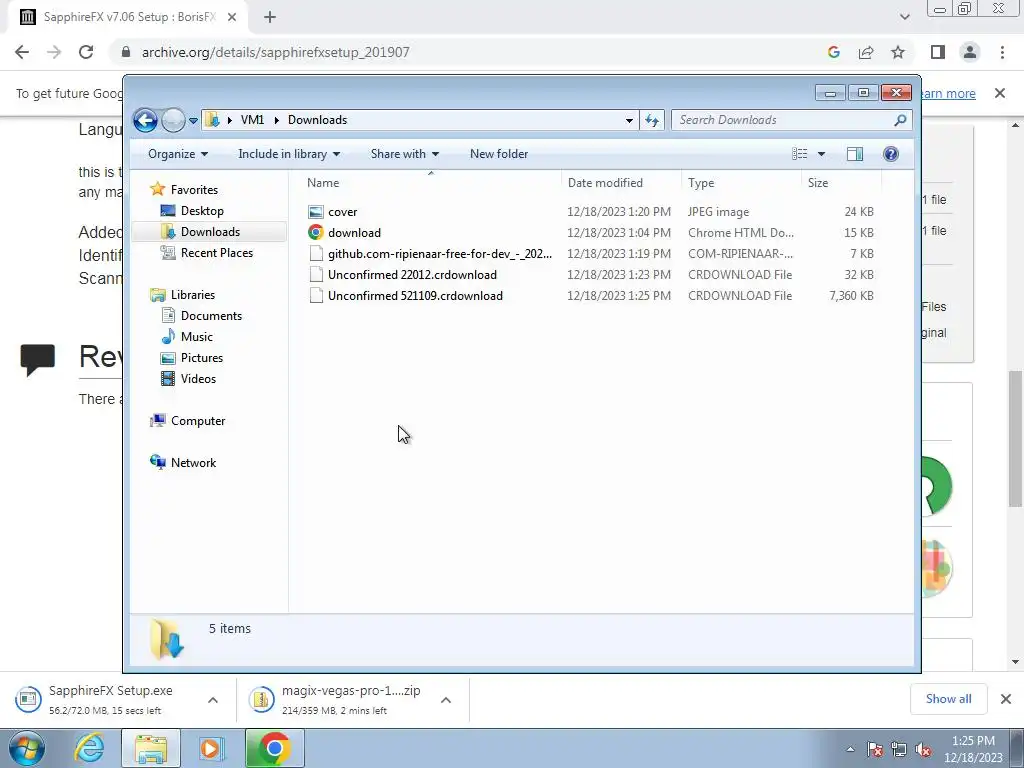Sort files by Date modified column
Image resolution: width=1024 pixels, height=768 pixels.
coord(621,183)
